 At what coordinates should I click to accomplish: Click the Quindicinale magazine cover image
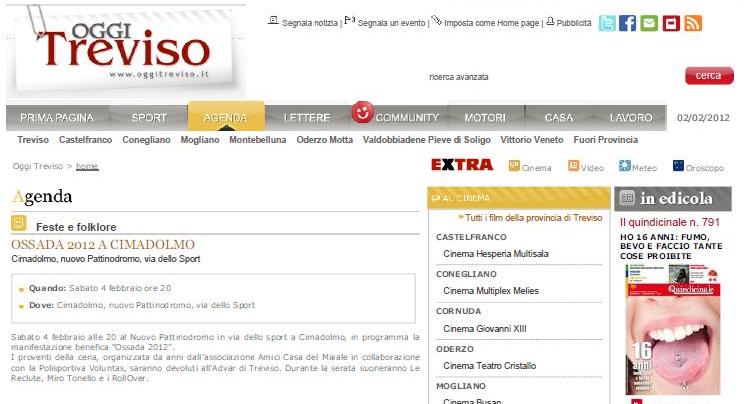coord(673,330)
